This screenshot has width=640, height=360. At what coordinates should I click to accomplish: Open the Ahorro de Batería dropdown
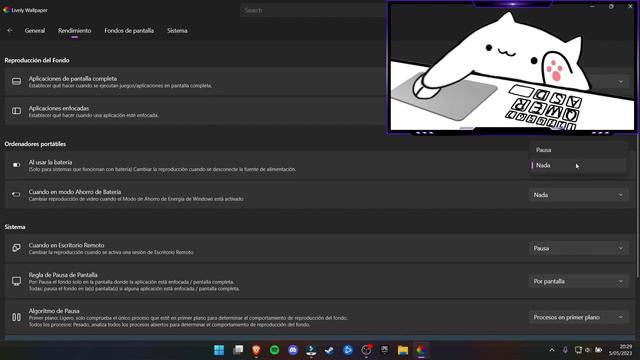point(578,195)
